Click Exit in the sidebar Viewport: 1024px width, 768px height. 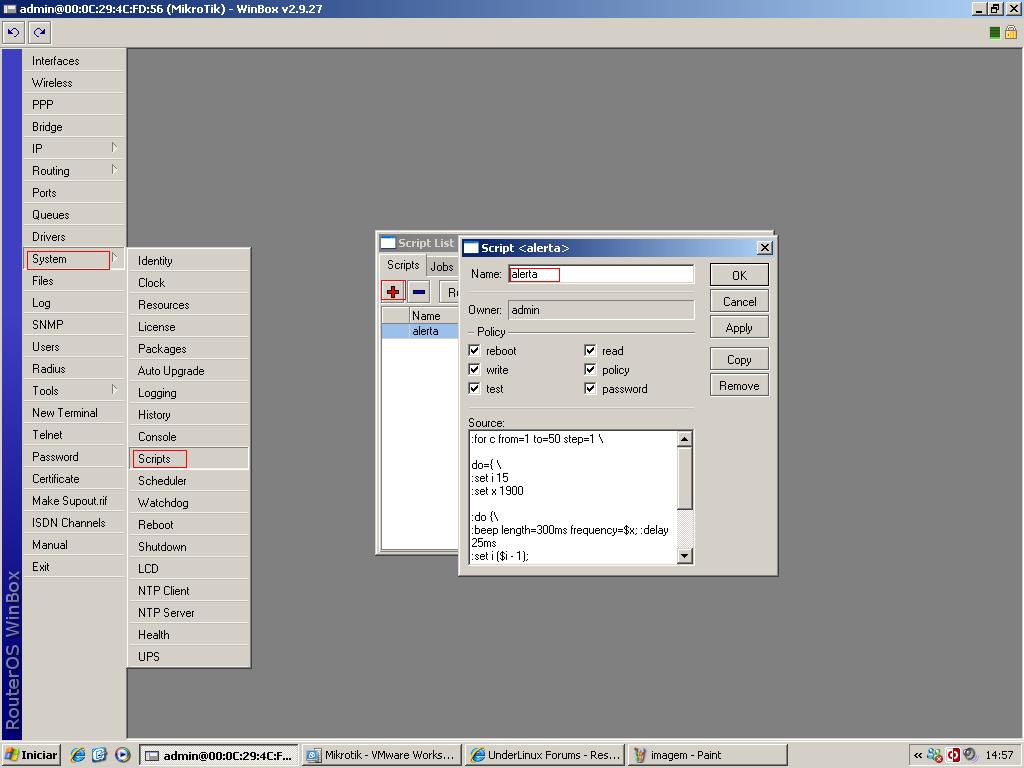pos(74,567)
